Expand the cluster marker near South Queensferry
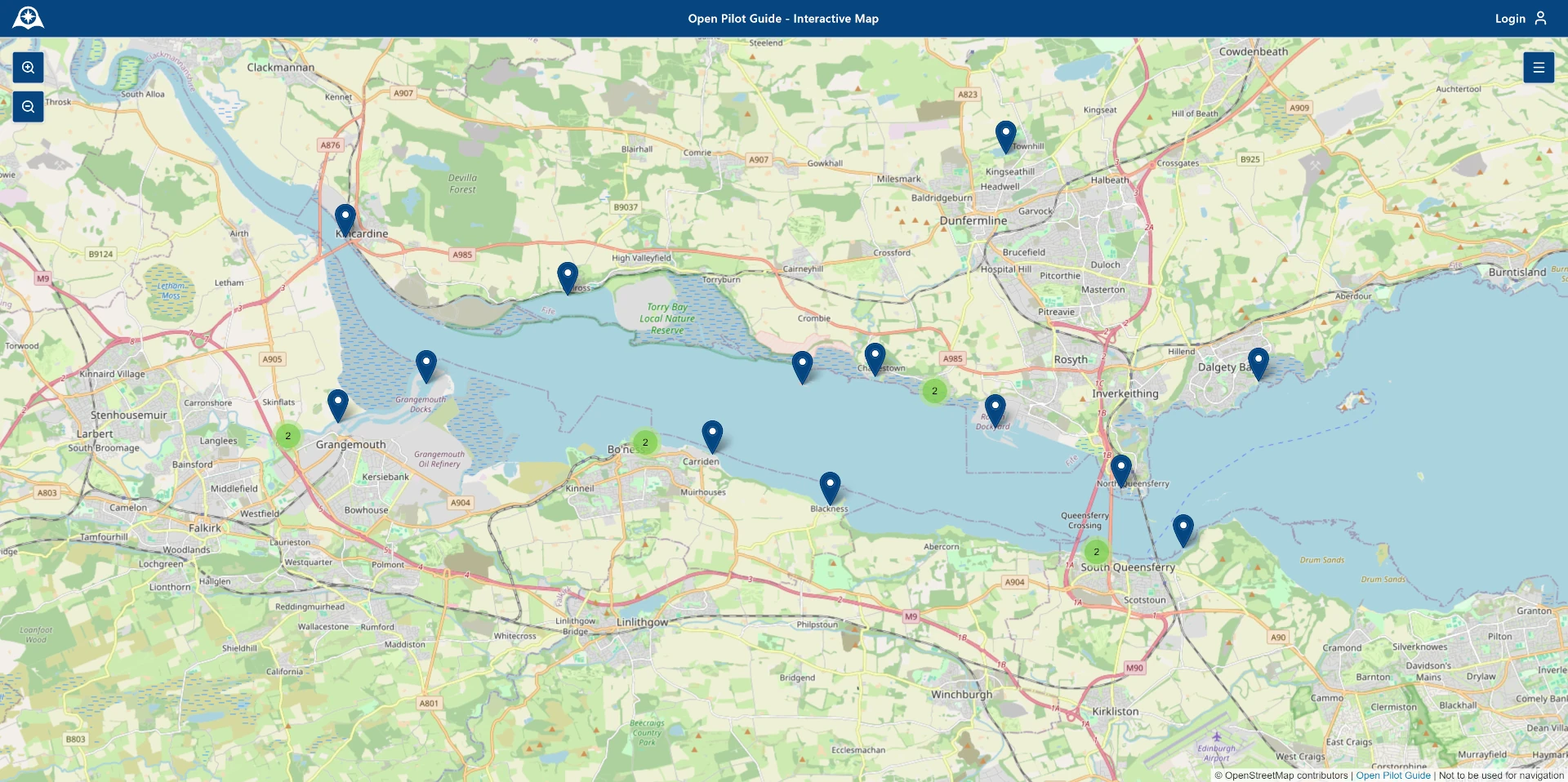Screen dimensions: 1568x782 point(1096,552)
